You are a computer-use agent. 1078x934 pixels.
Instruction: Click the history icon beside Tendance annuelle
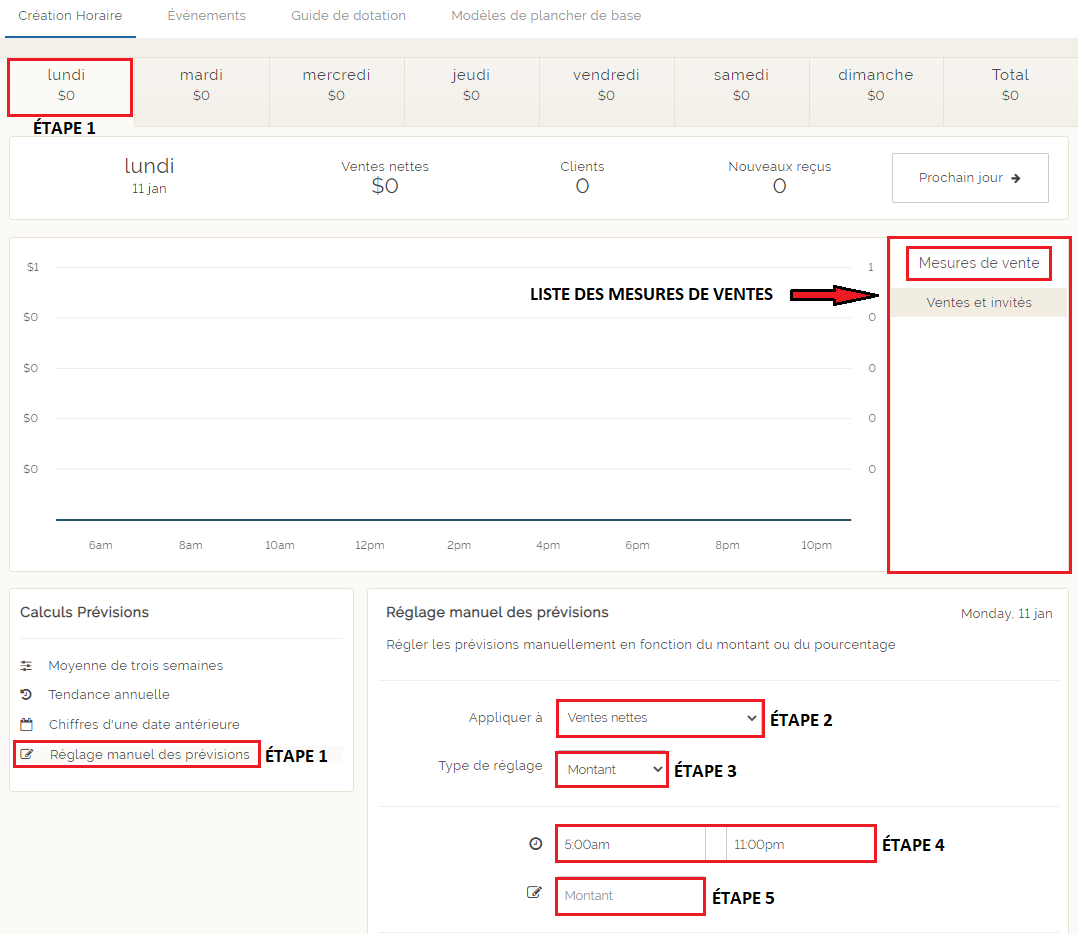click(27, 695)
